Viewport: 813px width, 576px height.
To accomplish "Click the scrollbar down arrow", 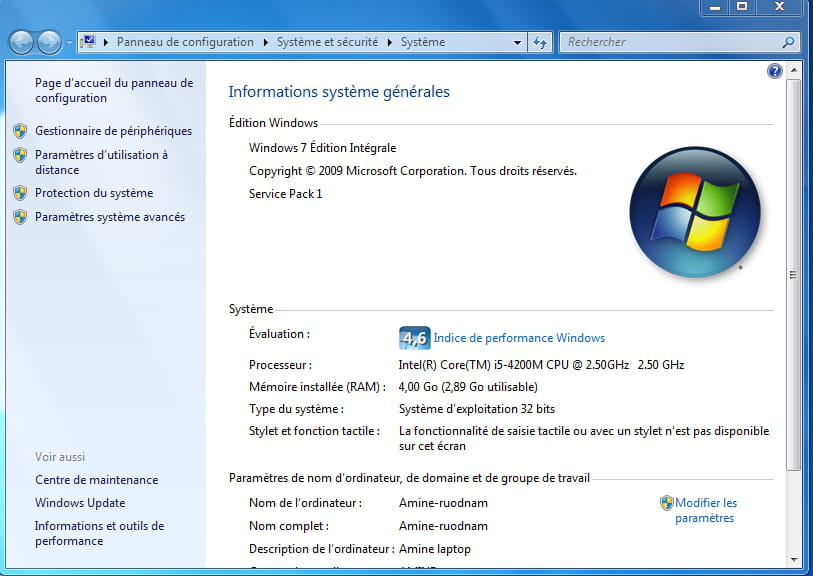I will pos(793,560).
